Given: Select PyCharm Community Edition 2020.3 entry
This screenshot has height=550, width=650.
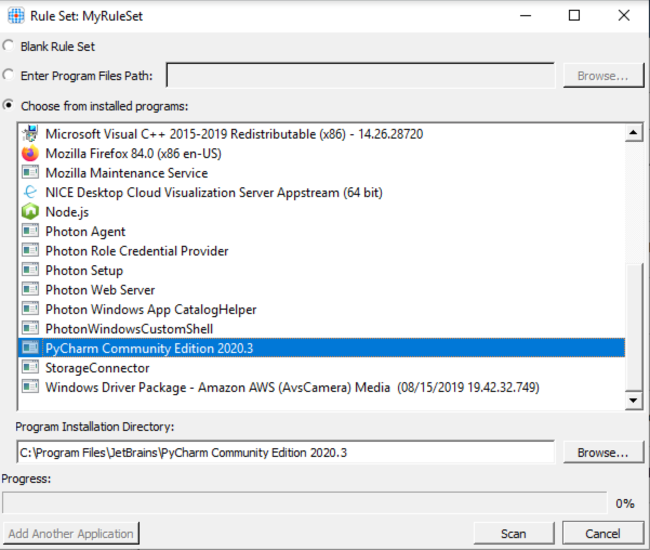Looking at the screenshot, I should pyautogui.click(x=321, y=348).
